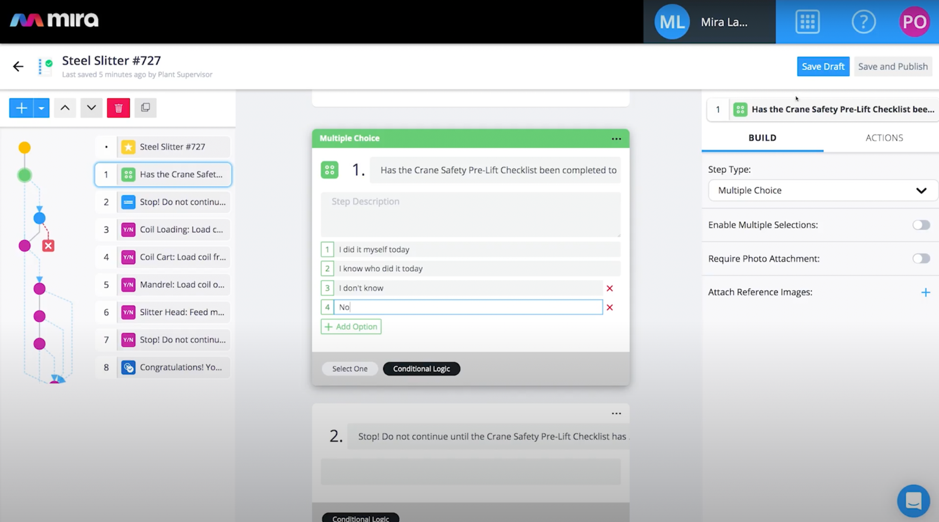The width and height of the screenshot is (939, 522).
Task: Move step down with the down chevron
Action: click(91, 108)
